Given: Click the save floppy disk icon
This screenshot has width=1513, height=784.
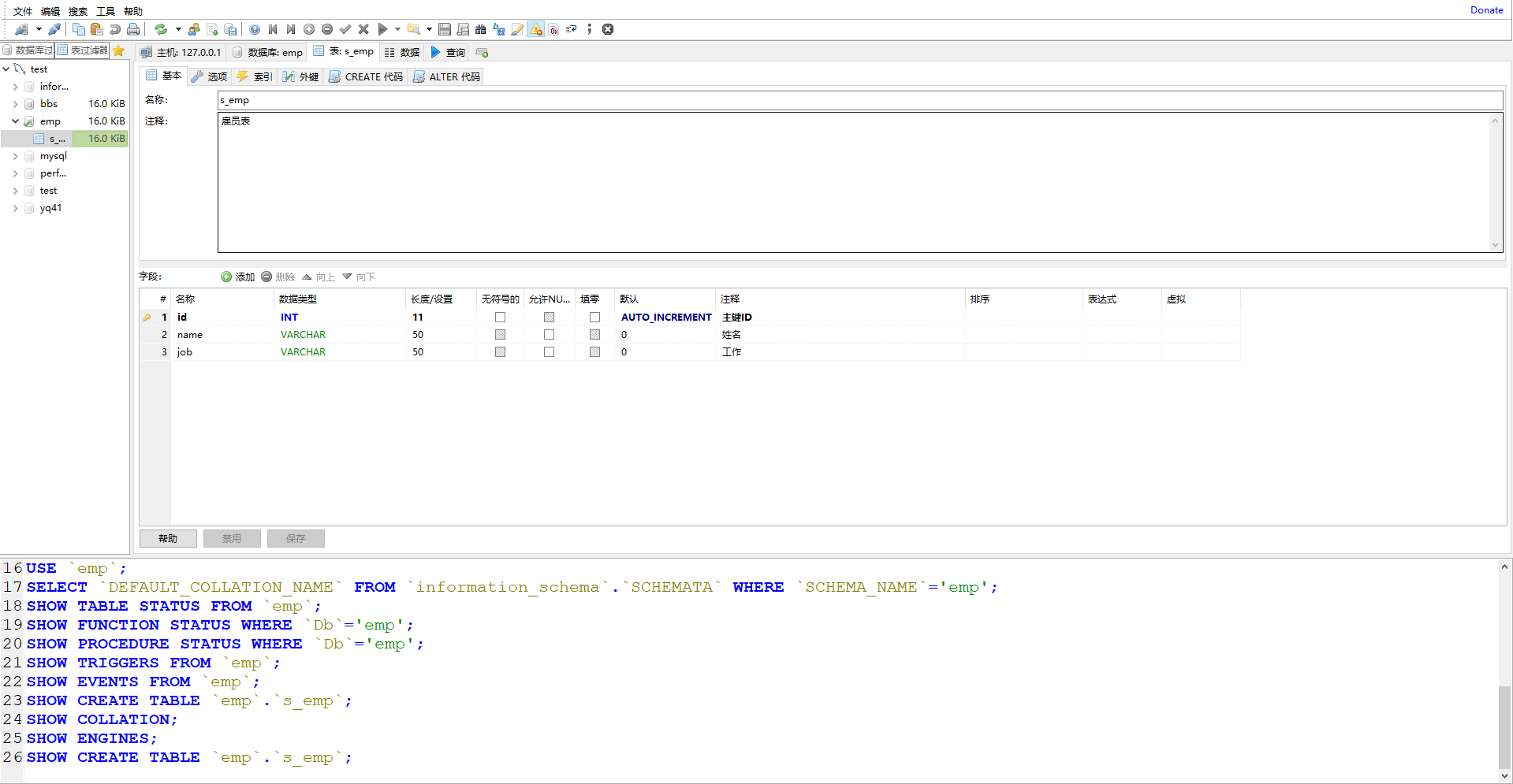Looking at the screenshot, I should pyautogui.click(x=445, y=29).
